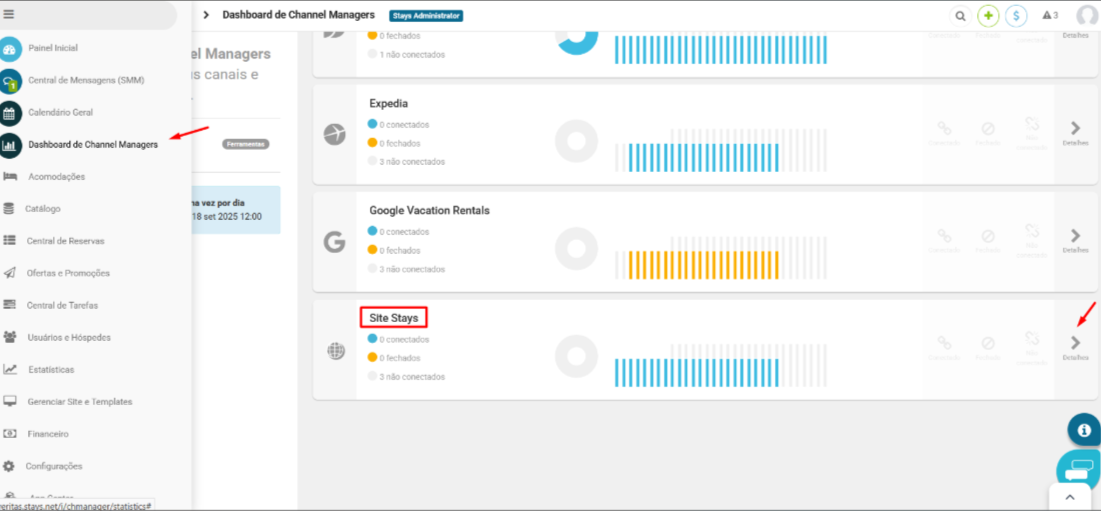Click the Painel Inicial dashboard icon
The height and width of the screenshot is (511, 1101).
[10, 49]
